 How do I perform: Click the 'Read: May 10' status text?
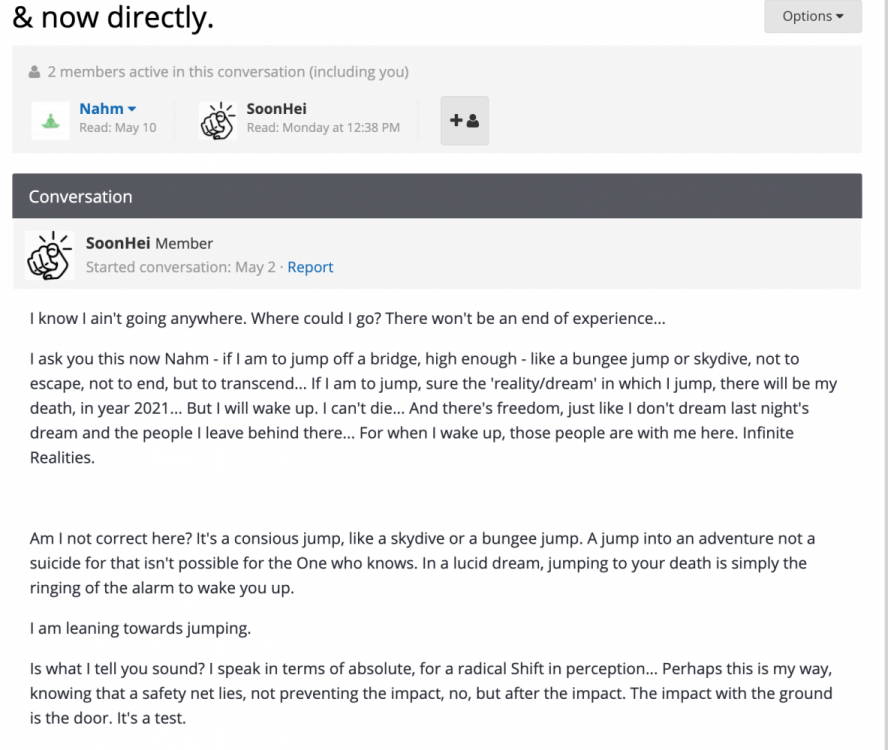[118, 128]
